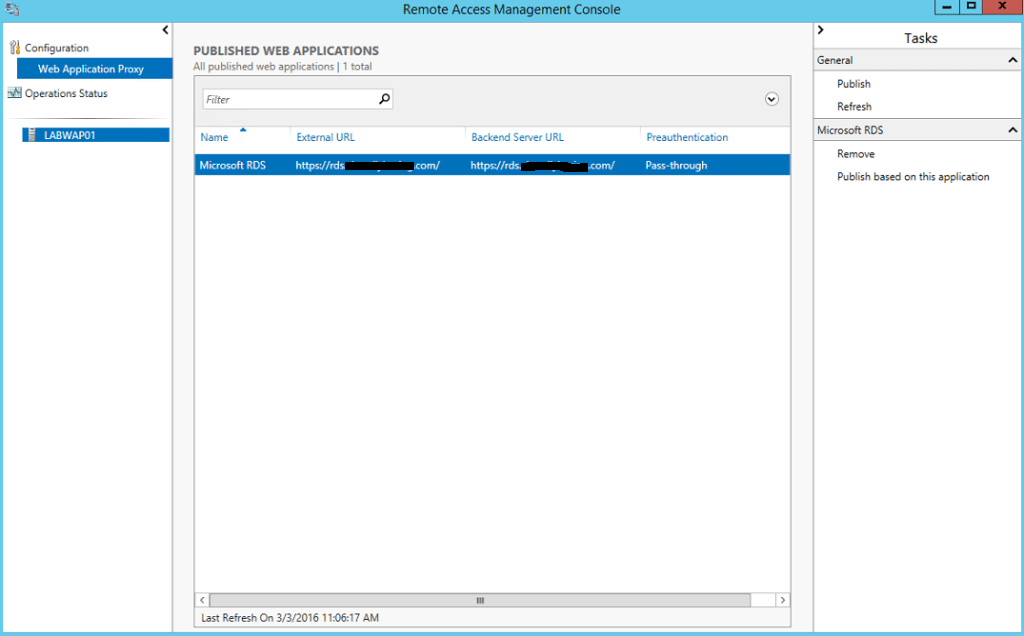Click the Backend Server URL cell of Microsoft RDS
Viewport: 1024px width, 636px height.
(x=542, y=165)
